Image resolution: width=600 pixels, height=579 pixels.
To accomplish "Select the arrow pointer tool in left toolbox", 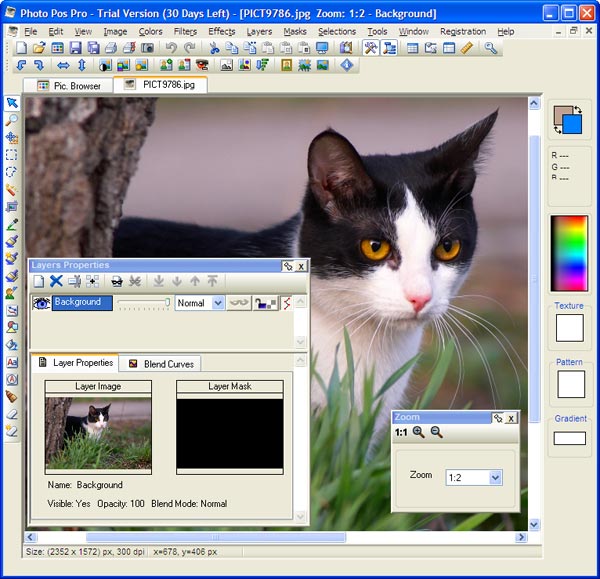I will coord(12,103).
